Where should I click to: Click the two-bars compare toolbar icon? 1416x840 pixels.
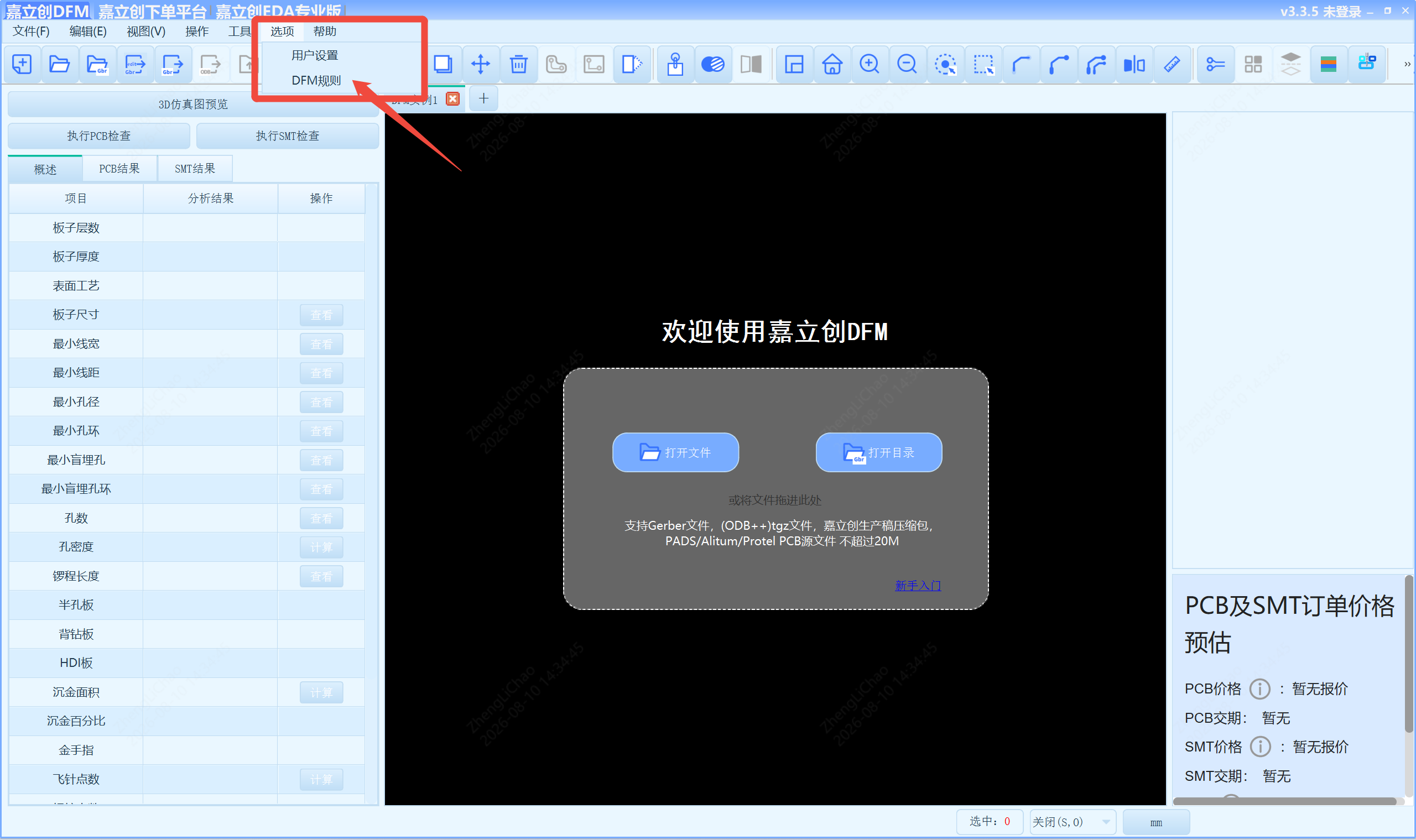pyautogui.click(x=1134, y=64)
